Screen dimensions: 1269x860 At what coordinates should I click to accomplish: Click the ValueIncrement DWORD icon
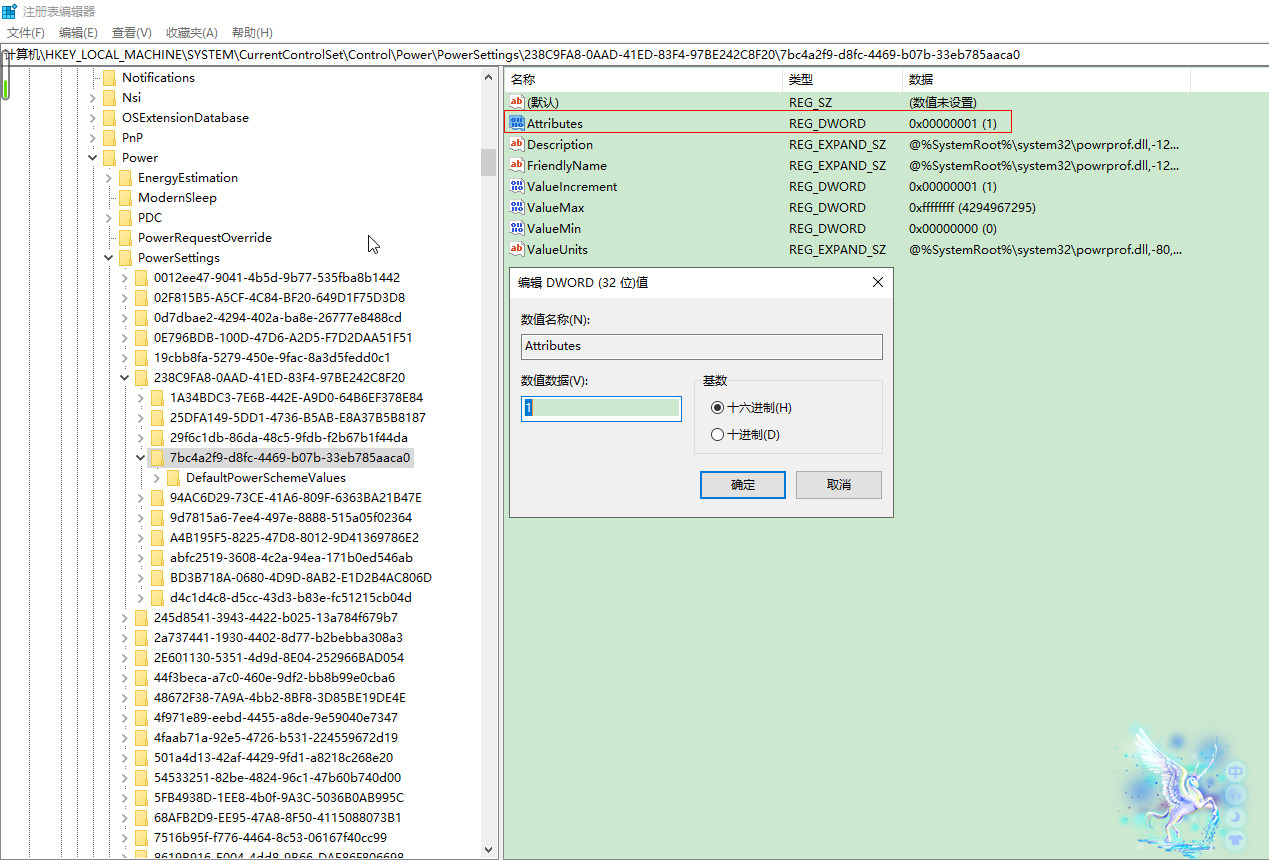point(517,186)
